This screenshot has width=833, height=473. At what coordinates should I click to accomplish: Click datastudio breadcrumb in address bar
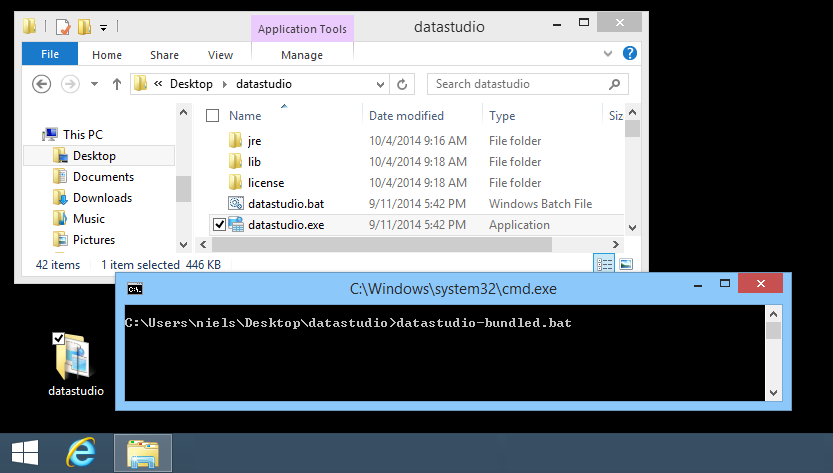(264, 84)
